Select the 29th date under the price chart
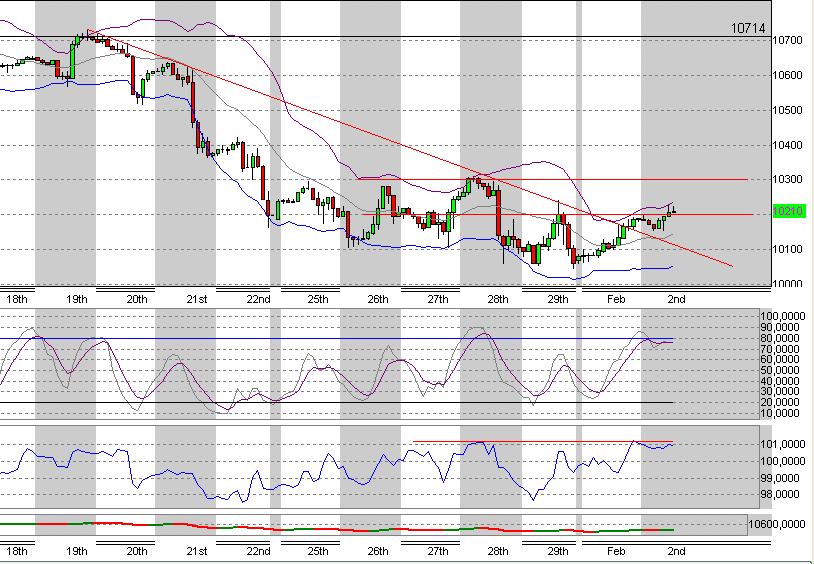 click(x=558, y=300)
